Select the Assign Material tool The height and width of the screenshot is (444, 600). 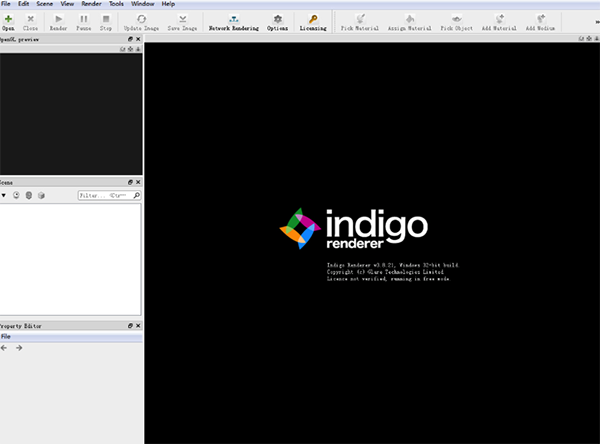(x=409, y=22)
